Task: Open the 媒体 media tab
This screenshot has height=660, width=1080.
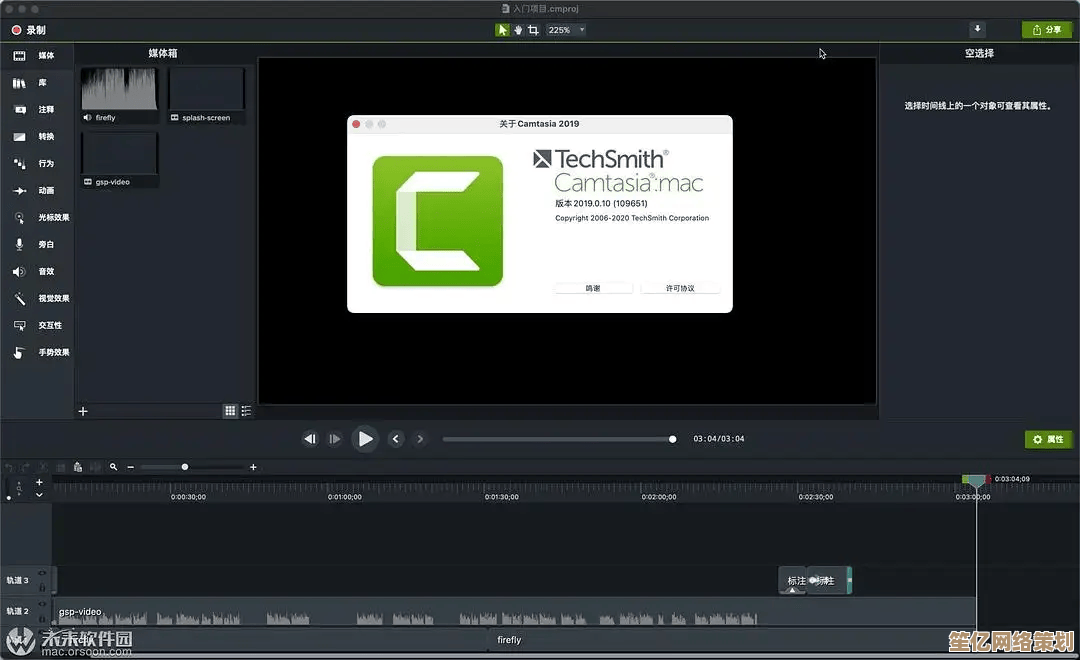Action: coord(36,56)
